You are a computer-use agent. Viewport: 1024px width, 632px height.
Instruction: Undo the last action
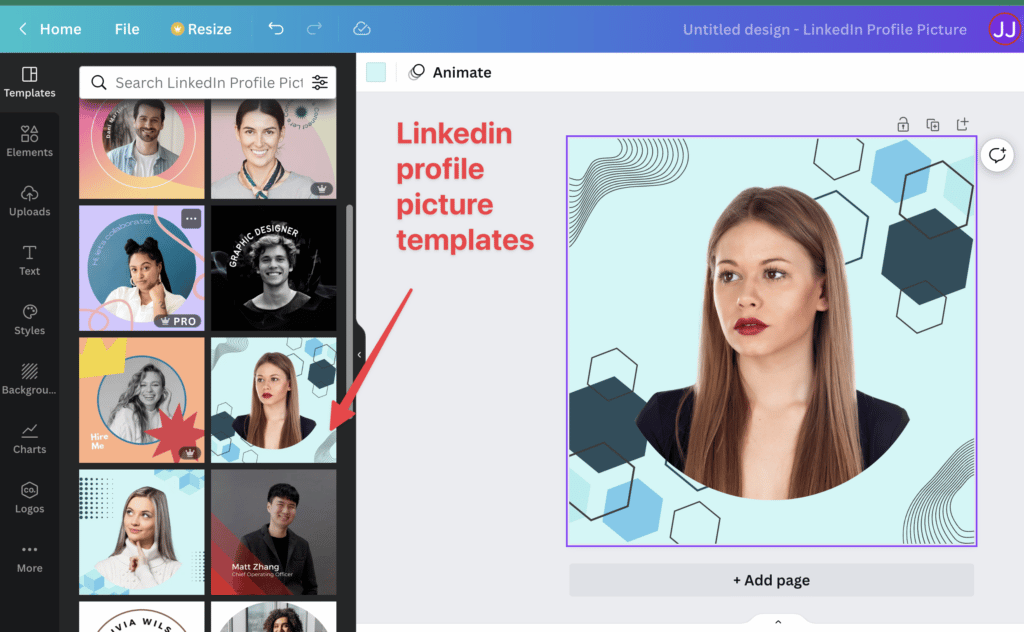(x=276, y=29)
